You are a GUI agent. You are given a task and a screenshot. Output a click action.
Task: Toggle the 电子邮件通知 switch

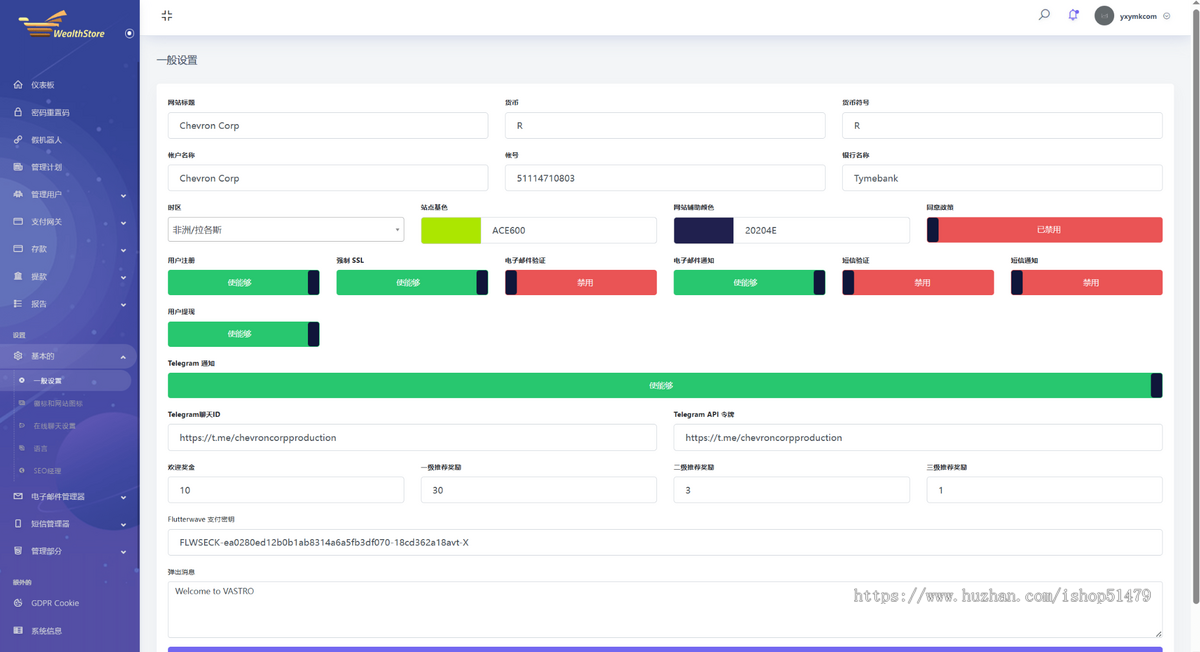[749, 283]
